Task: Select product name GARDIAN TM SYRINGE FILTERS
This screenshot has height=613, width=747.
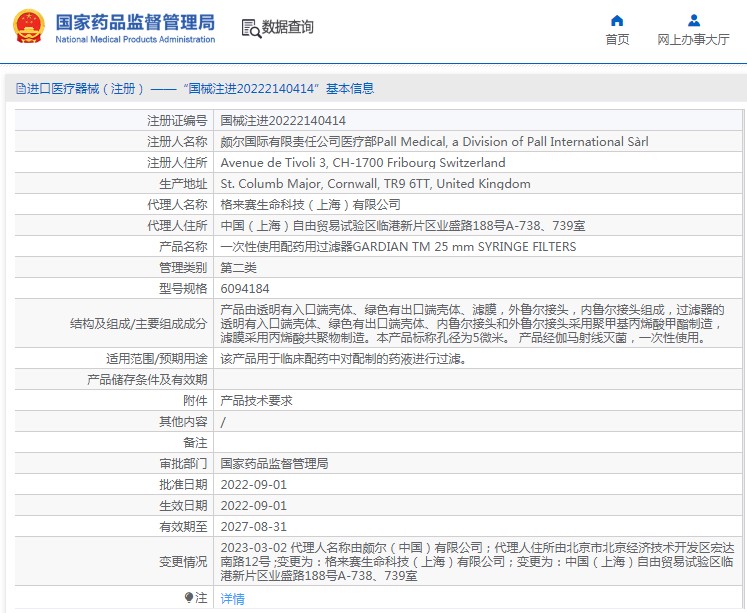Action: point(398,246)
